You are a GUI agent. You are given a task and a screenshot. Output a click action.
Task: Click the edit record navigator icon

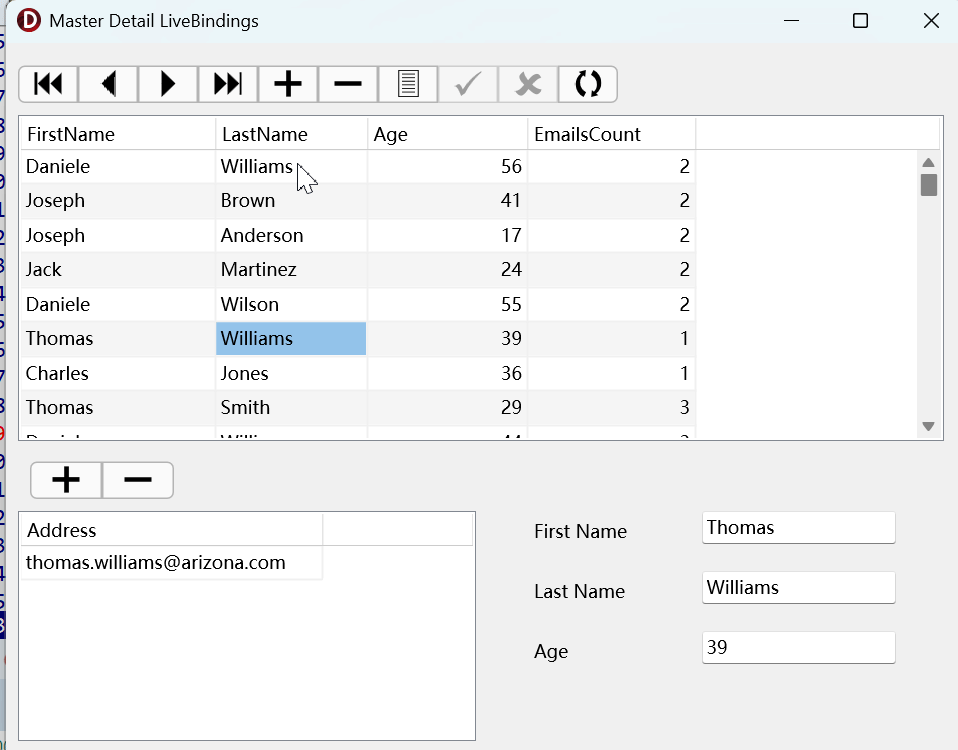(408, 85)
